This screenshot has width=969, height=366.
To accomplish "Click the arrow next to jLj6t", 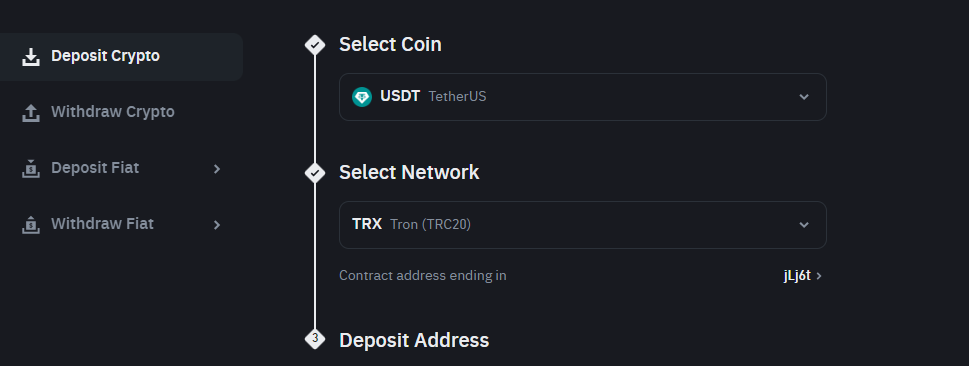I will [x=819, y=276].
